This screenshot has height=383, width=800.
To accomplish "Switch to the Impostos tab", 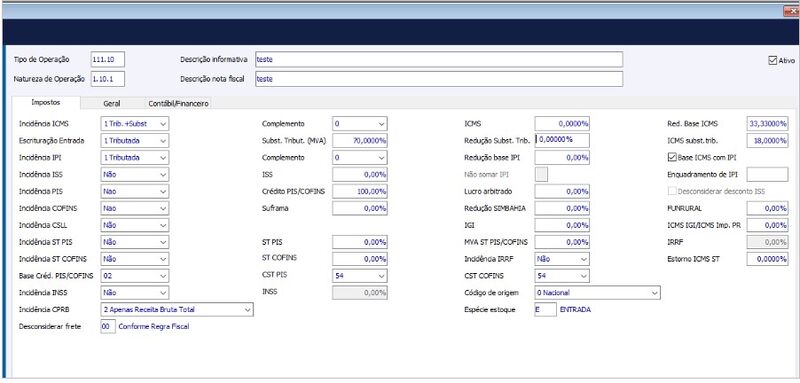I will [46, 103].
